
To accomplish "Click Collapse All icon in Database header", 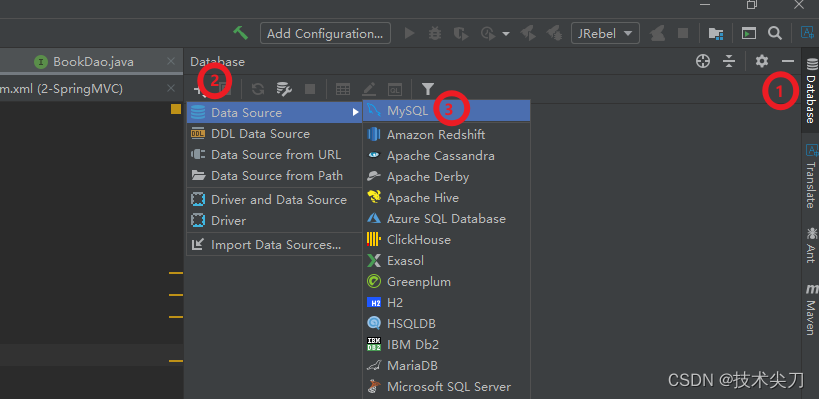I will pyautogui.click(x=729, y=61).
